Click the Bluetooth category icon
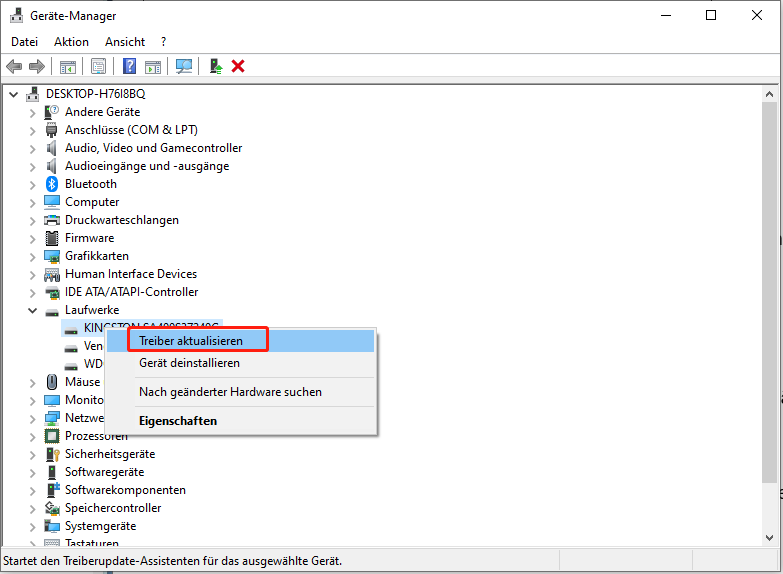The image size is (783, 574). click(x=52, y=184)
